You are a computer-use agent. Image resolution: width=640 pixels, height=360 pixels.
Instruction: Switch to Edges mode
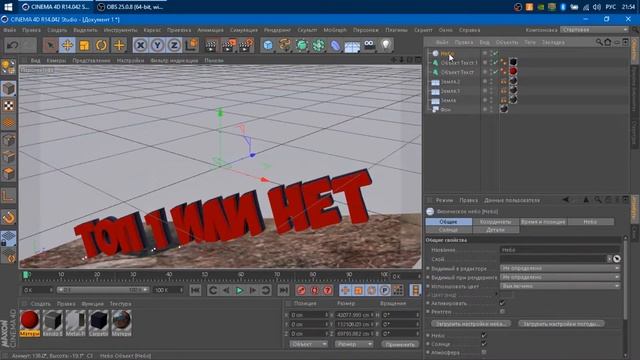click(8, 157)
